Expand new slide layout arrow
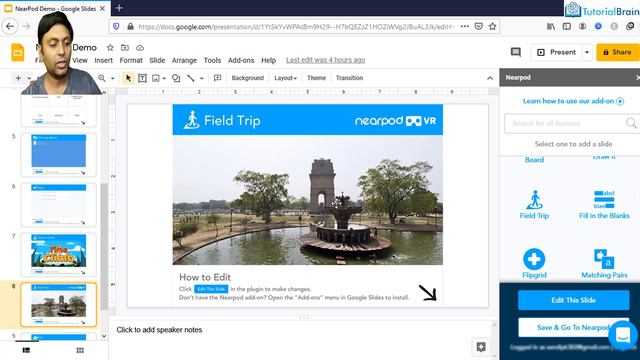The height and width of the screenshot is (360, 640). pyautogui.click(x=29, y=78)
